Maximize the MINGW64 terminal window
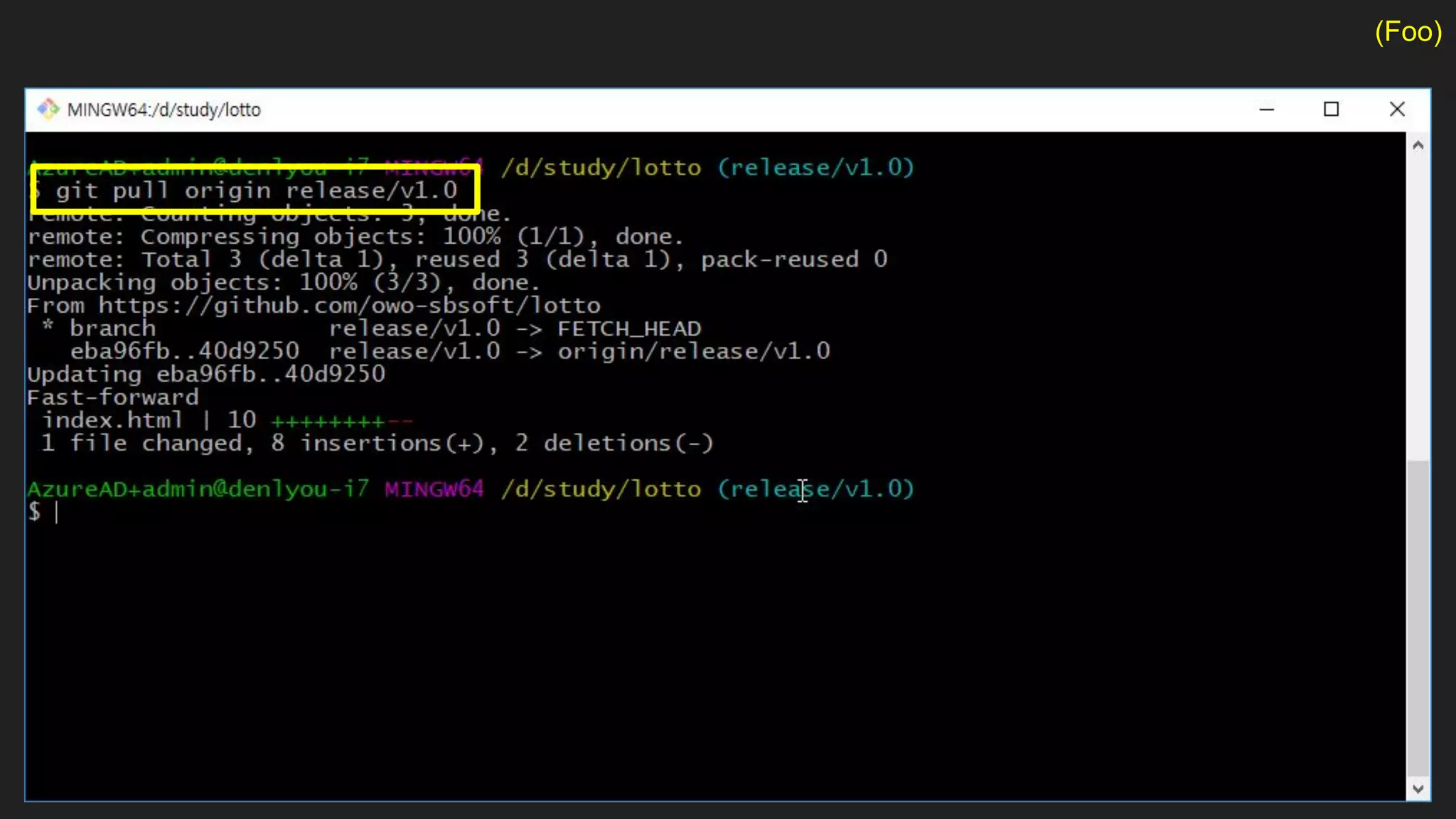 coord(1331,109)
